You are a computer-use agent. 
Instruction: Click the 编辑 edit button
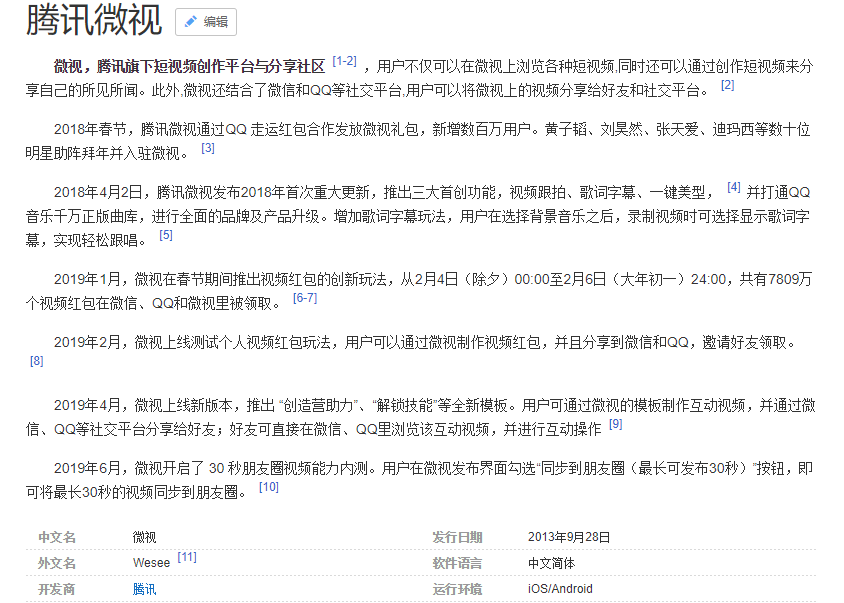(x=206, y=22)
